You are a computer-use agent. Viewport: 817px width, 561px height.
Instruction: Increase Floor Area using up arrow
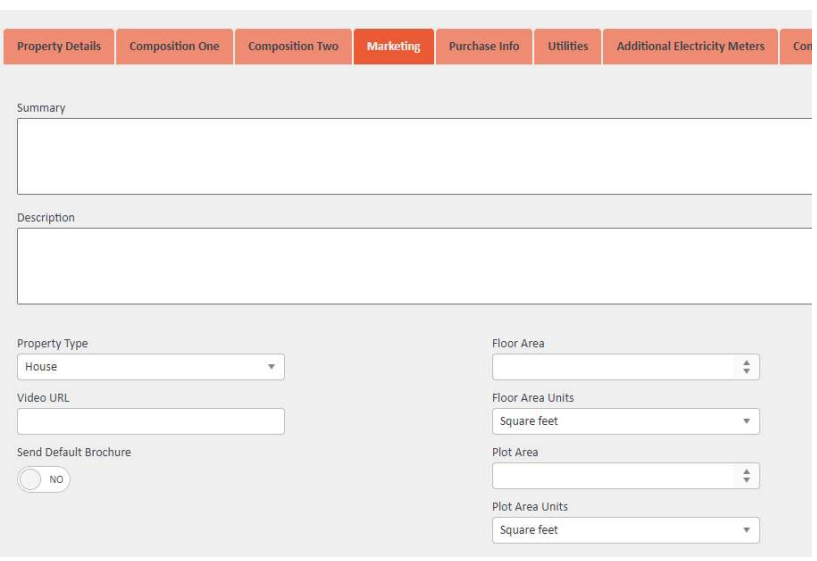(x=745, y=363)
